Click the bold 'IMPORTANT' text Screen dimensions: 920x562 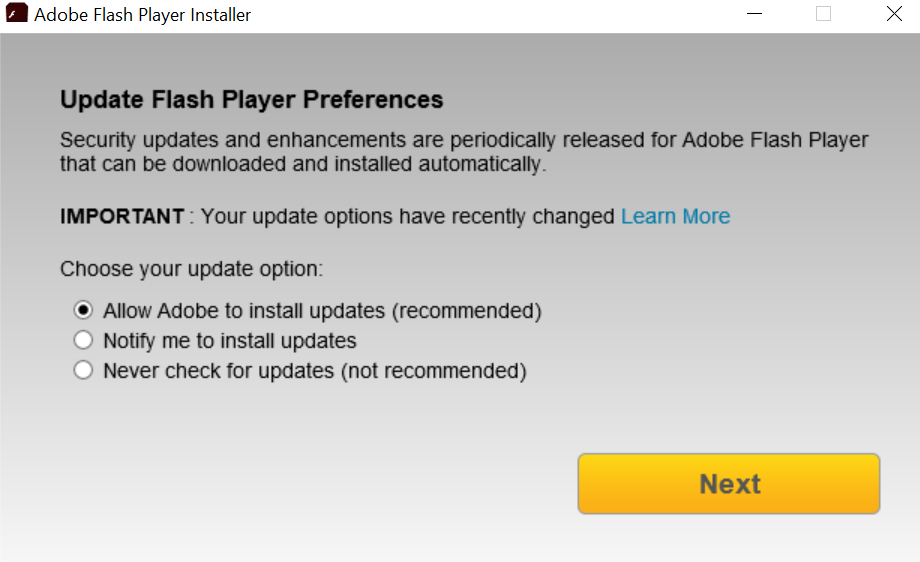(122, 217)
